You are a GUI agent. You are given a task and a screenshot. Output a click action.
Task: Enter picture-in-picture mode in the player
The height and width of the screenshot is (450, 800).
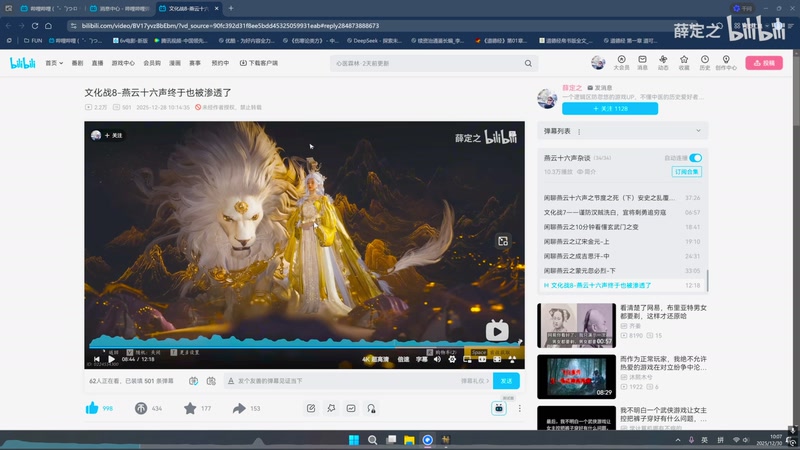467,359
